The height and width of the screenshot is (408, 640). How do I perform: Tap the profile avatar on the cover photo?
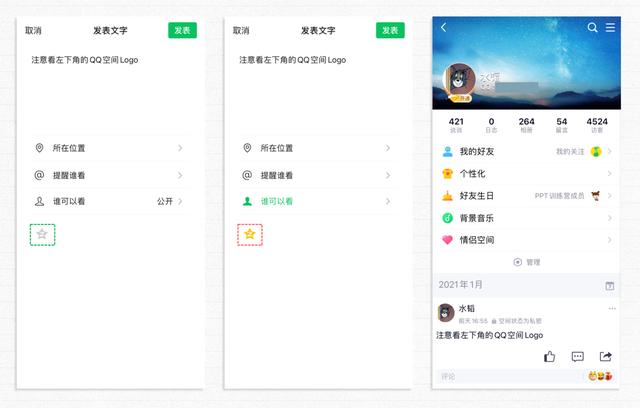pos(459,80)
